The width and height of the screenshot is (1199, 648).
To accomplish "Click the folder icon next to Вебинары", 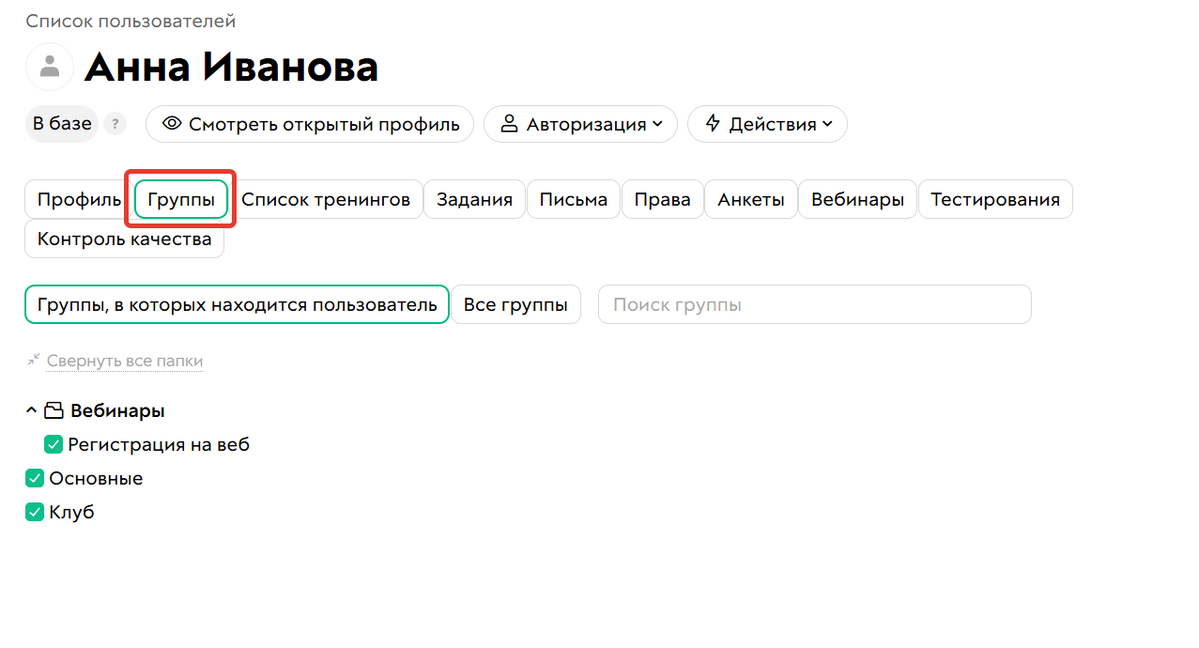I will pyautogui.click(x=55, y=410).
